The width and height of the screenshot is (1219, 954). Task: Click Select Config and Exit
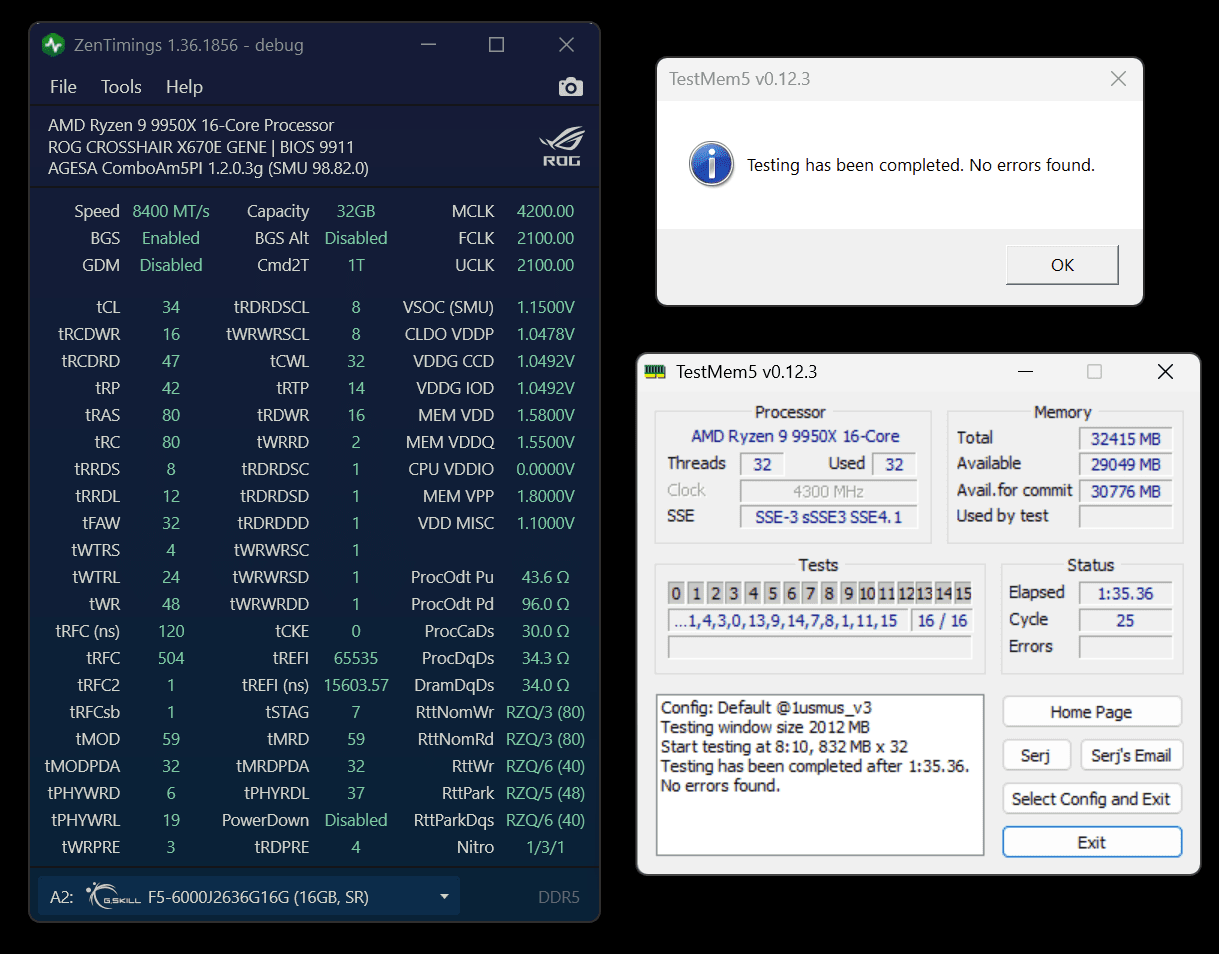tap(1091, 799)
